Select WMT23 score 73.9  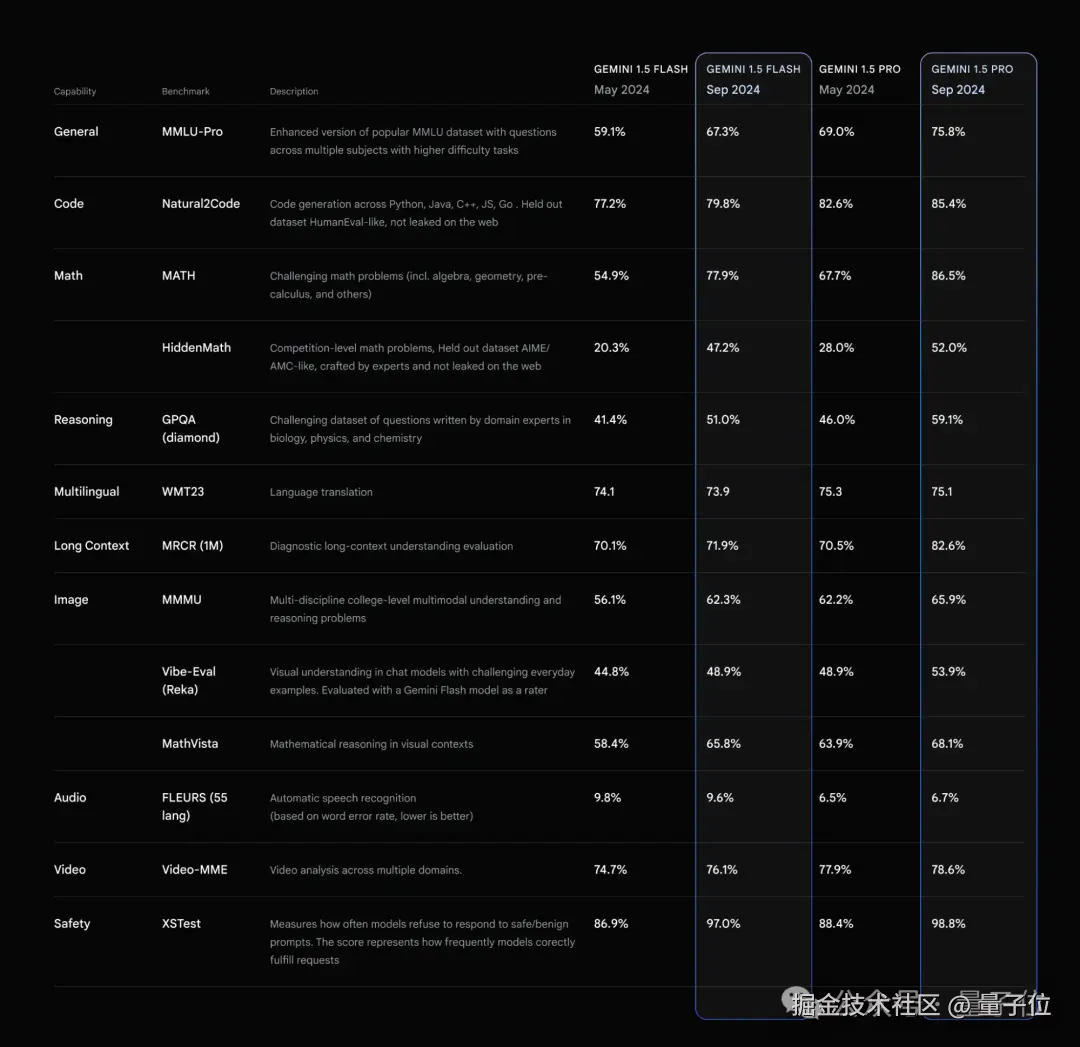tap(718, 491)
